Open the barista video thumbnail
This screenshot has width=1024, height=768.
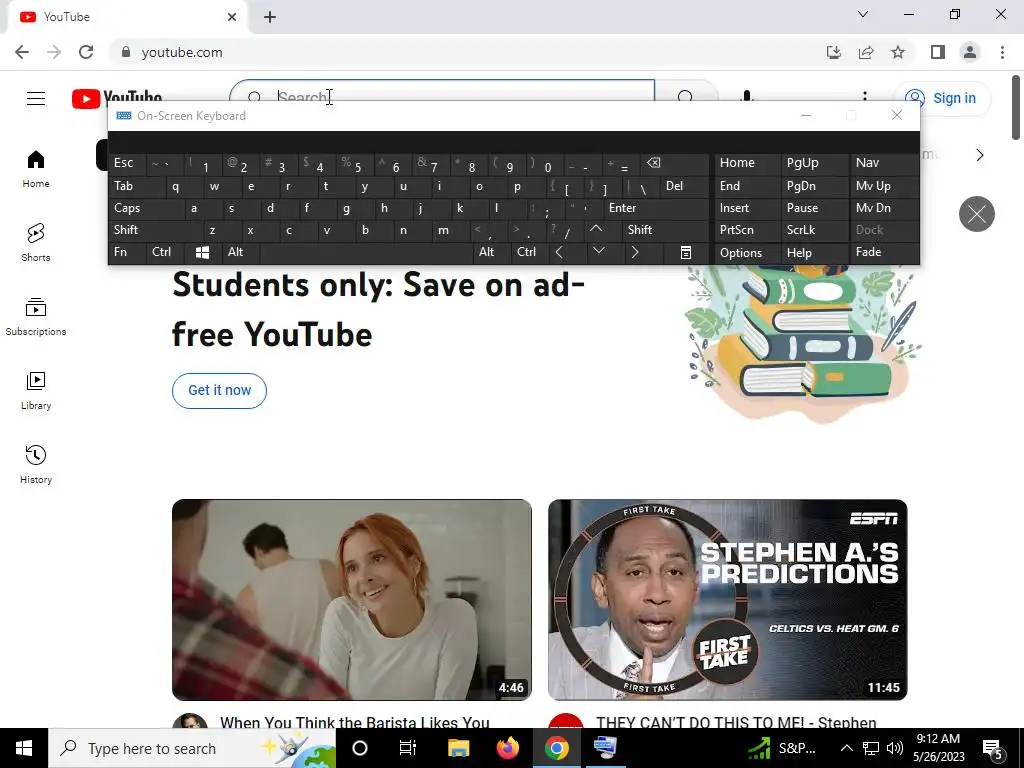pos(351,600)
